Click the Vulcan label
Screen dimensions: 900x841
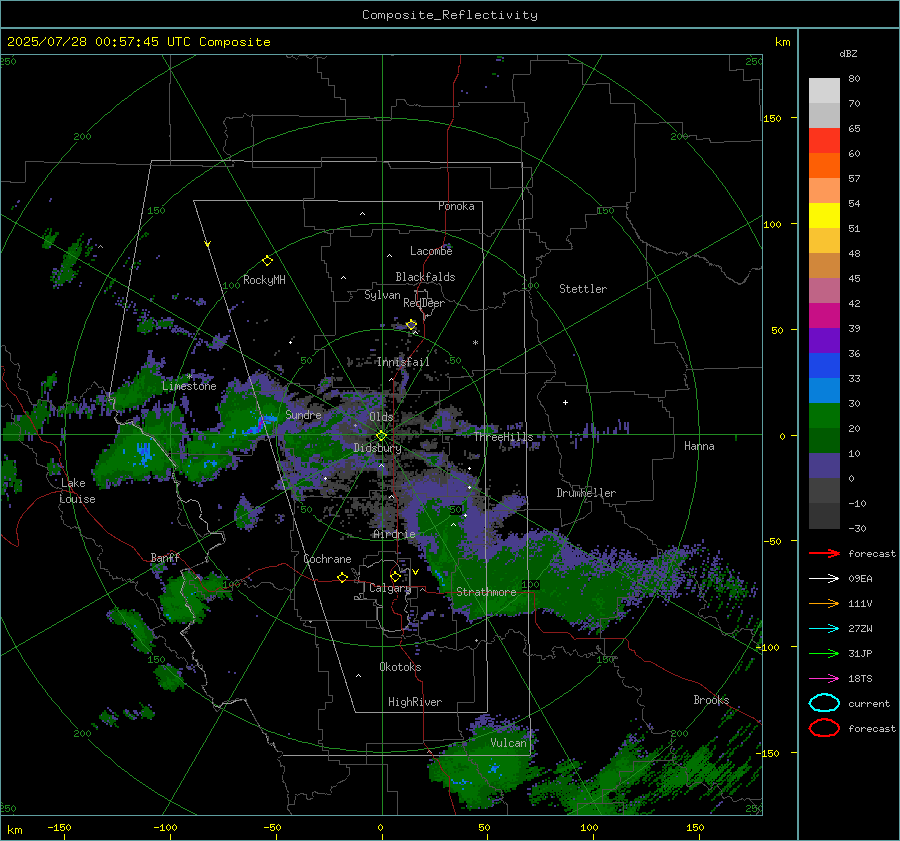click(x=508, y=743)
